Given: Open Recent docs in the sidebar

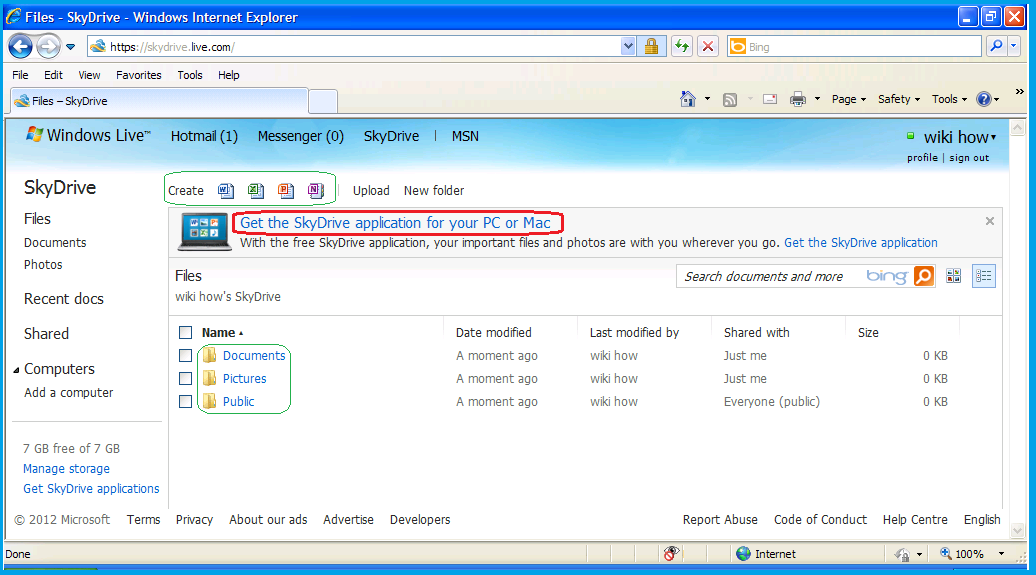Looking at the screenshot, I should 63,299.
